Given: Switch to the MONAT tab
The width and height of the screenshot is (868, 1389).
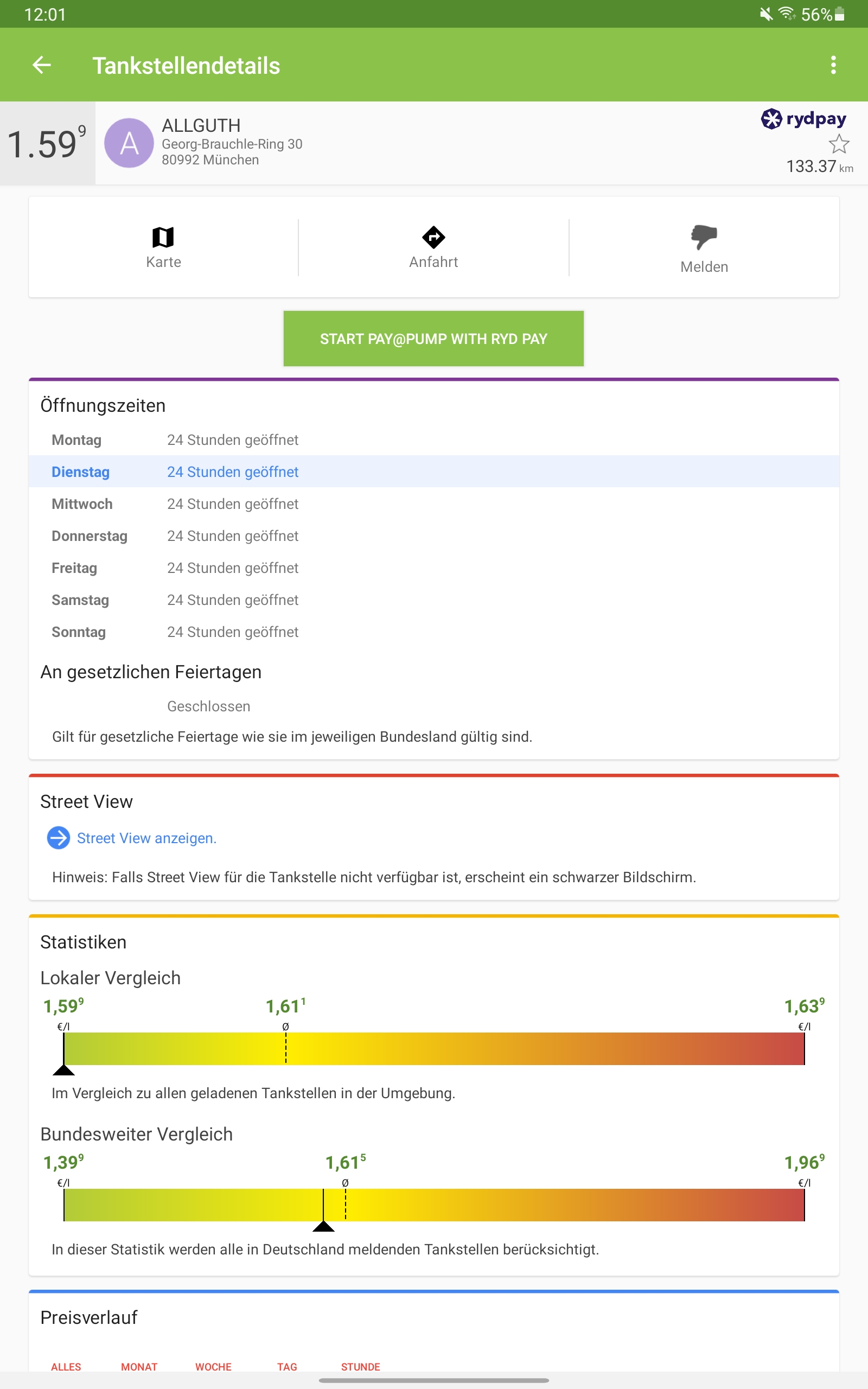Looking at the screenshot, I should [x=139, y=1367].
